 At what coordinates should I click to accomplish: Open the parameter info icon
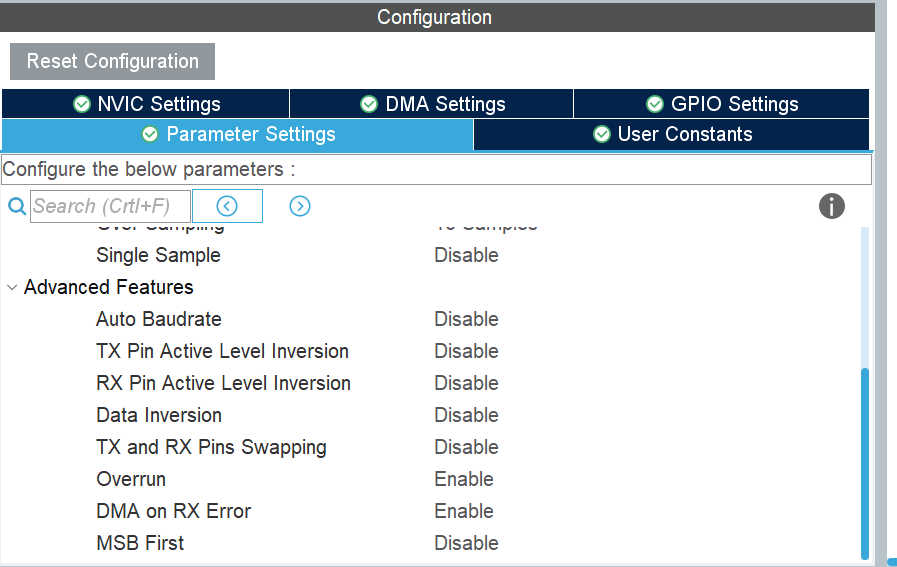[832, 206]
